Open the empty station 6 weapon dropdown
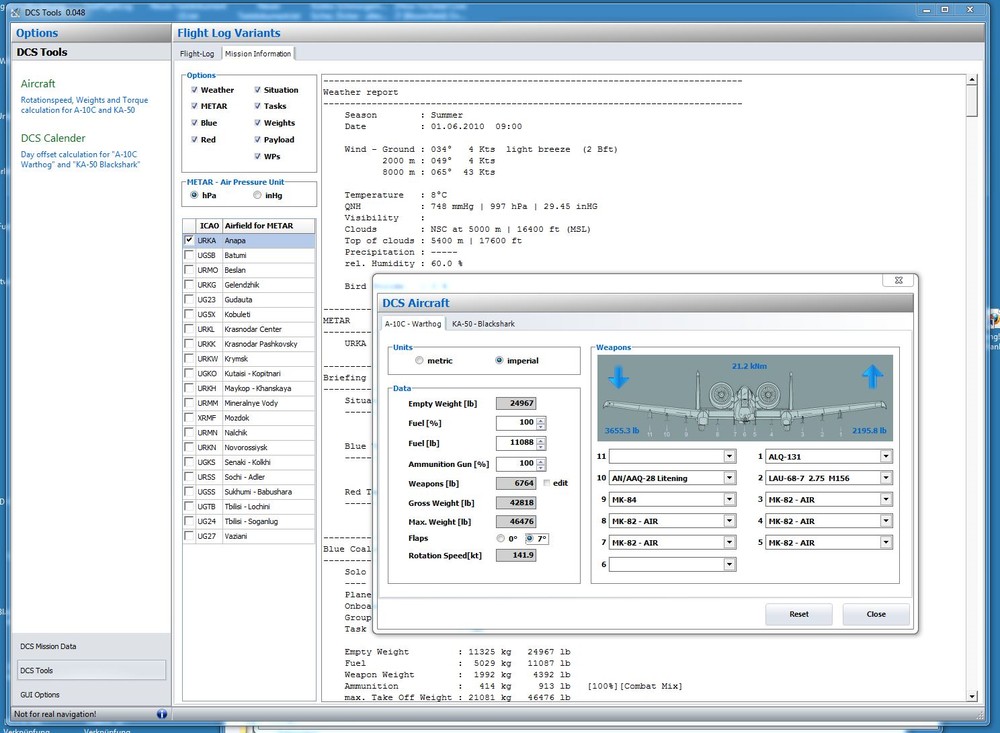The height and width of the screenshot is (733, 1000). [x=729, y=564]
